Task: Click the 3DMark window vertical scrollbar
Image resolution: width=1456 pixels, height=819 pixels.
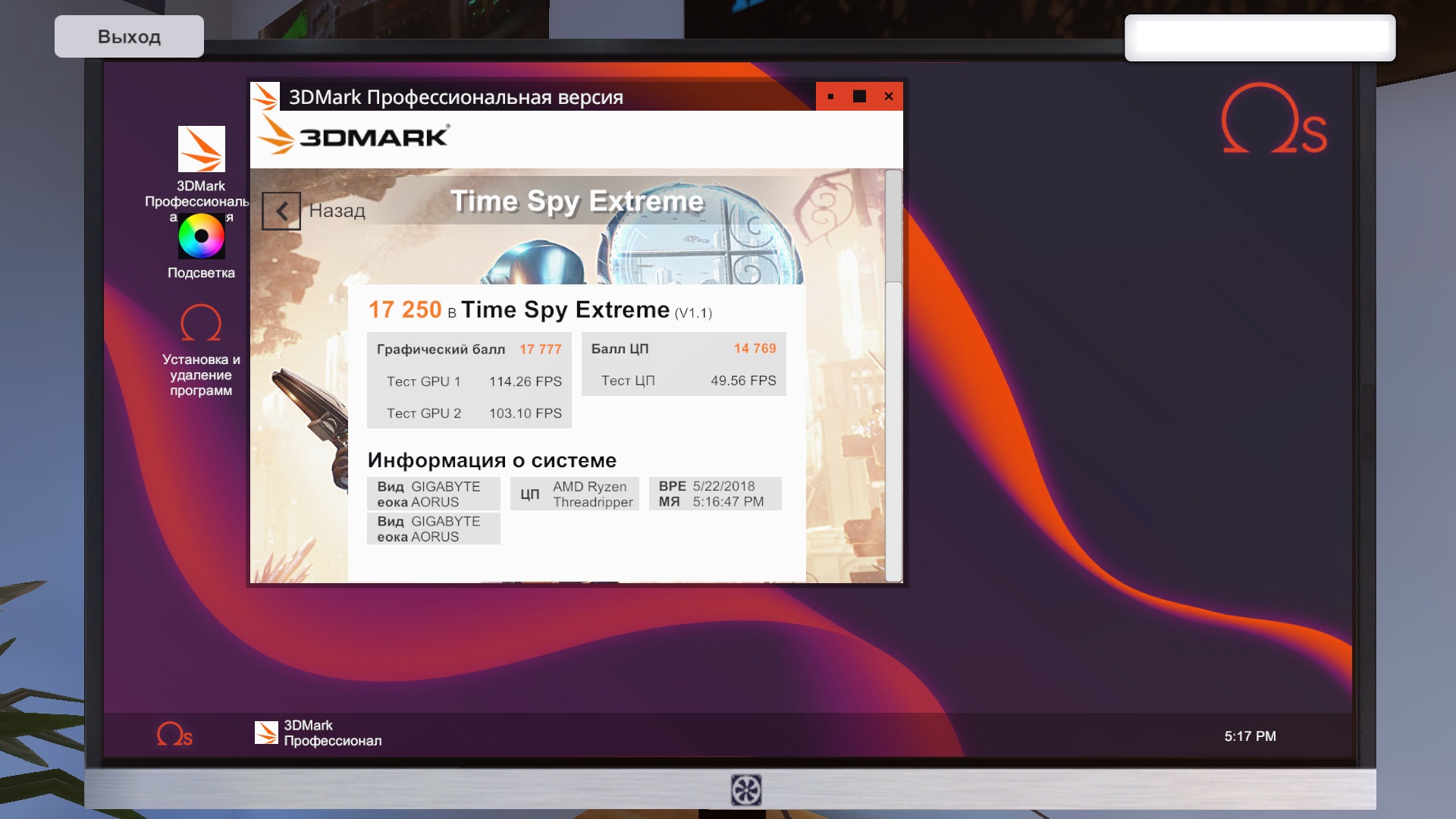Action: tap(893, 375)
